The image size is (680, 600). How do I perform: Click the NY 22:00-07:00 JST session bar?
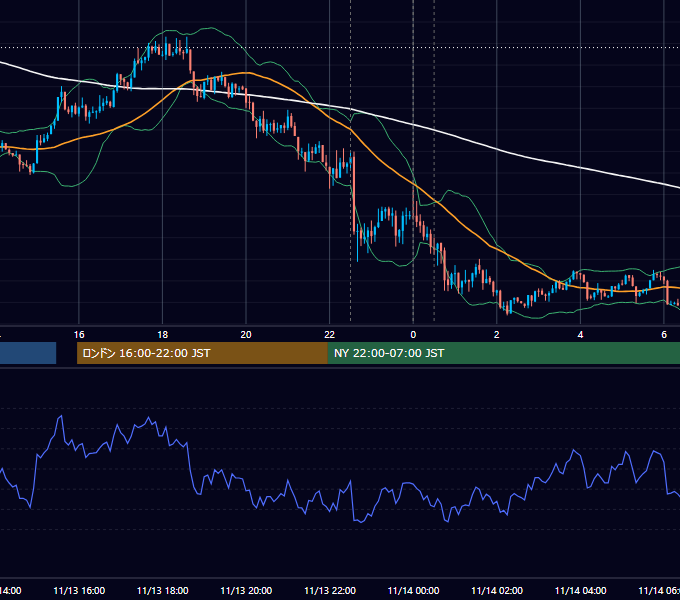503,353
